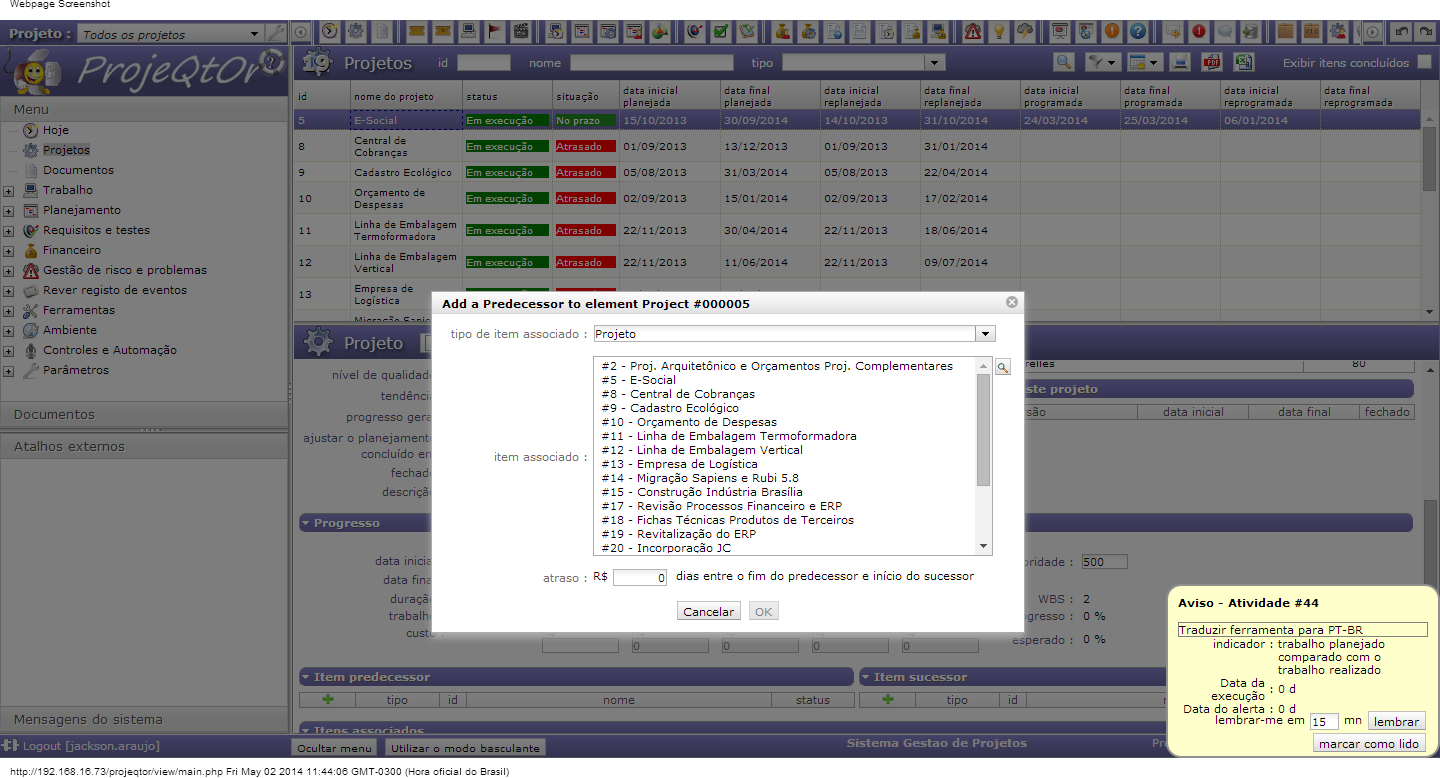Viewport: 1440px width, 778px height.
Task: Click the green checkmark icon in toolbar
Action: point(720,32)
